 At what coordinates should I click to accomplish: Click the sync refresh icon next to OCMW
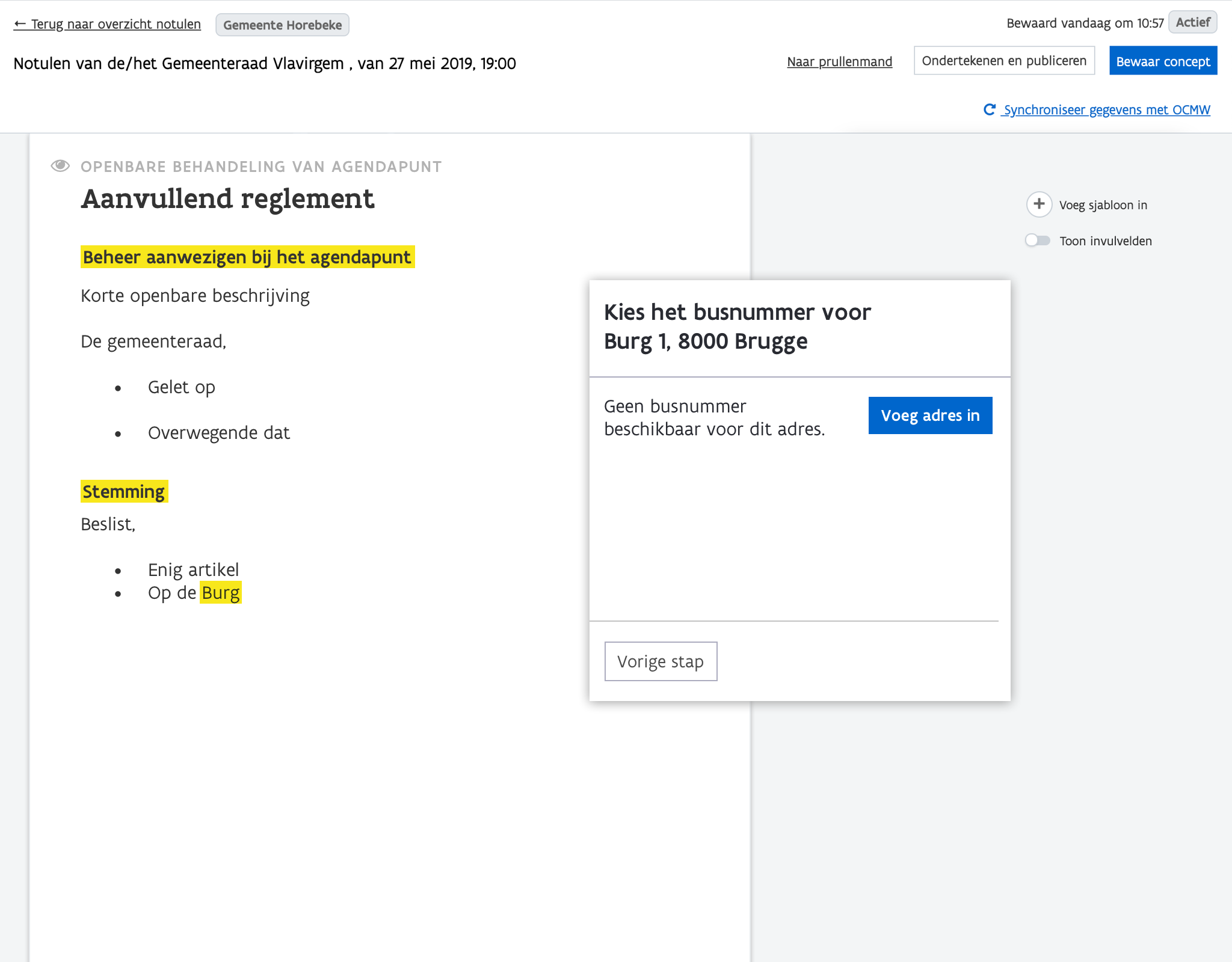coord(989,109)
